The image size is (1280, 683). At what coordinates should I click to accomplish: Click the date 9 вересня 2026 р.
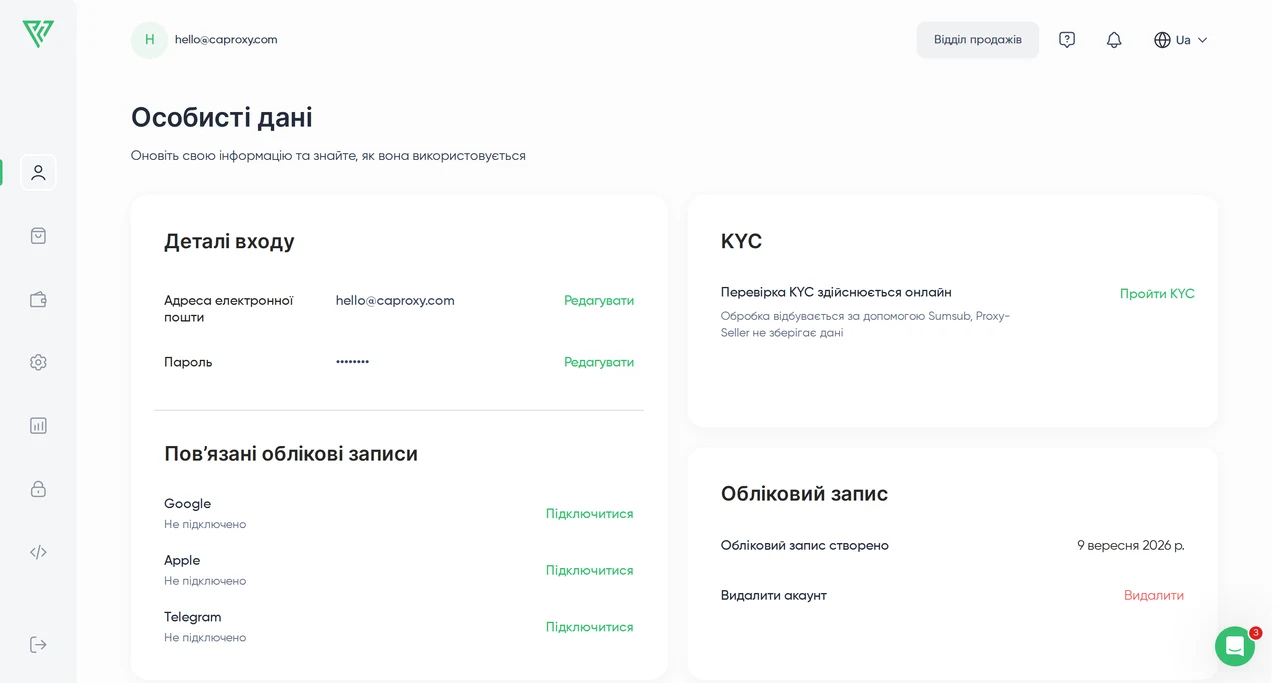click(1131, 546)
